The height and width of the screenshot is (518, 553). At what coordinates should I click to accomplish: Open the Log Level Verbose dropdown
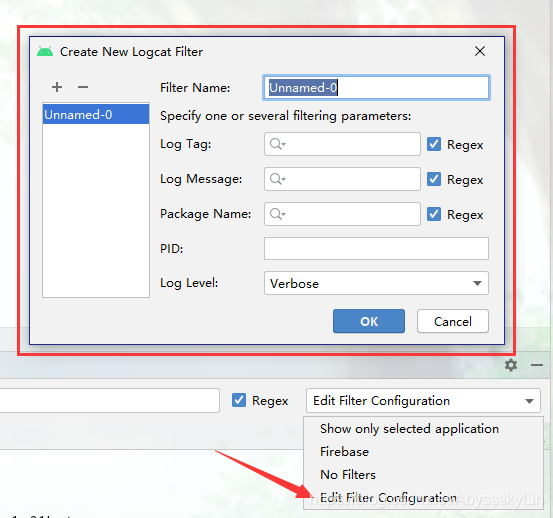376,283
